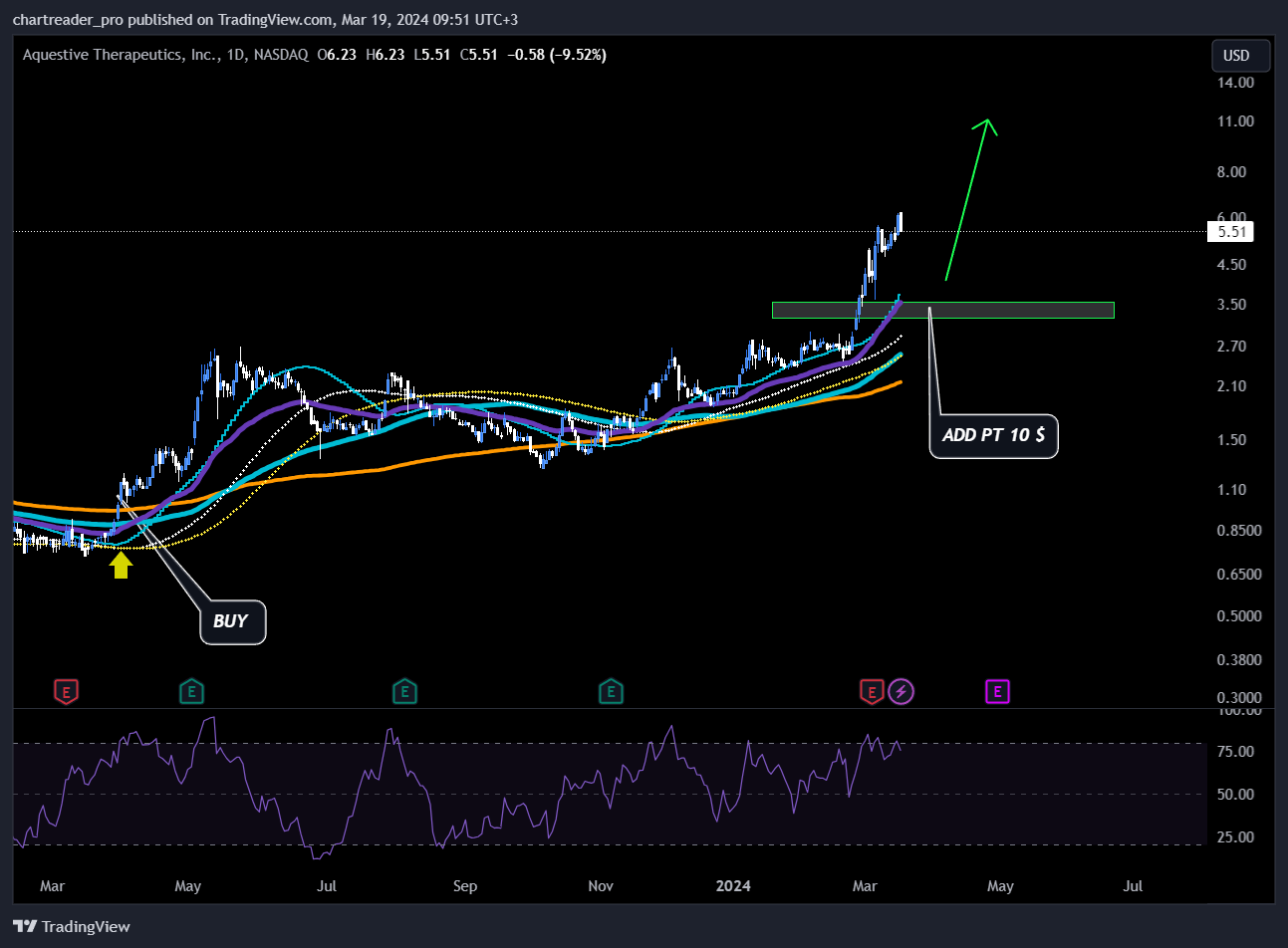
Task: Click the RSI 75.00 level label
Action: [1236, 752]
